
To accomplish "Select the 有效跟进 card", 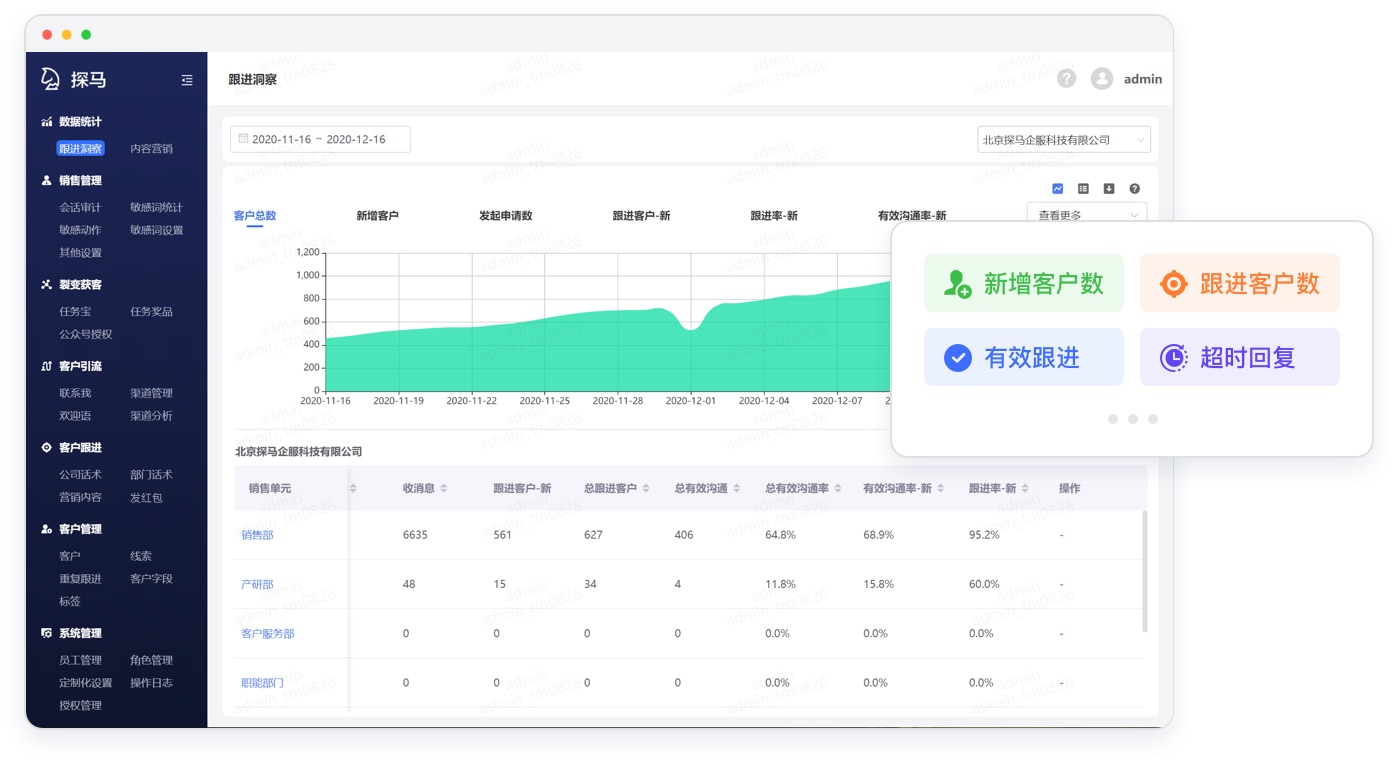I will [1024, 357].
